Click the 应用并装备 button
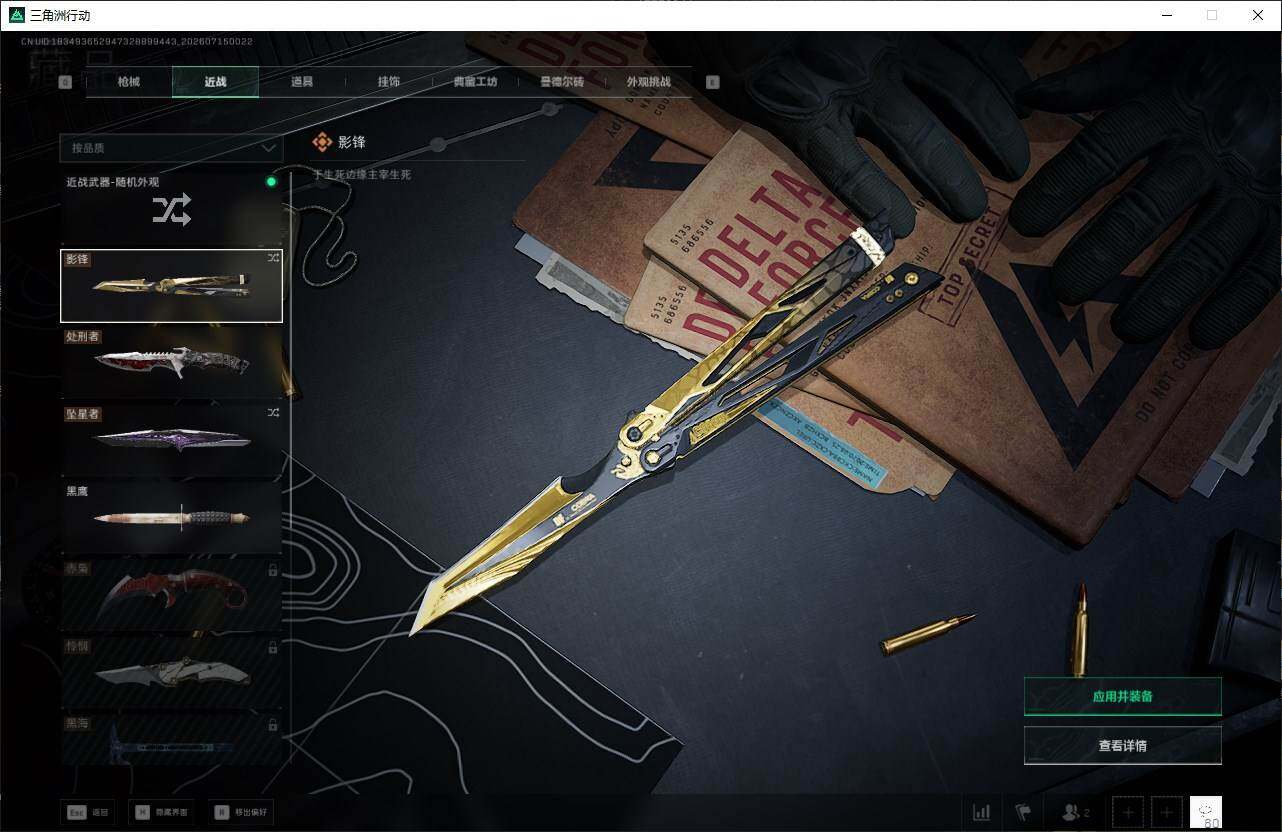1282x832 pixels. [1122, 696]
